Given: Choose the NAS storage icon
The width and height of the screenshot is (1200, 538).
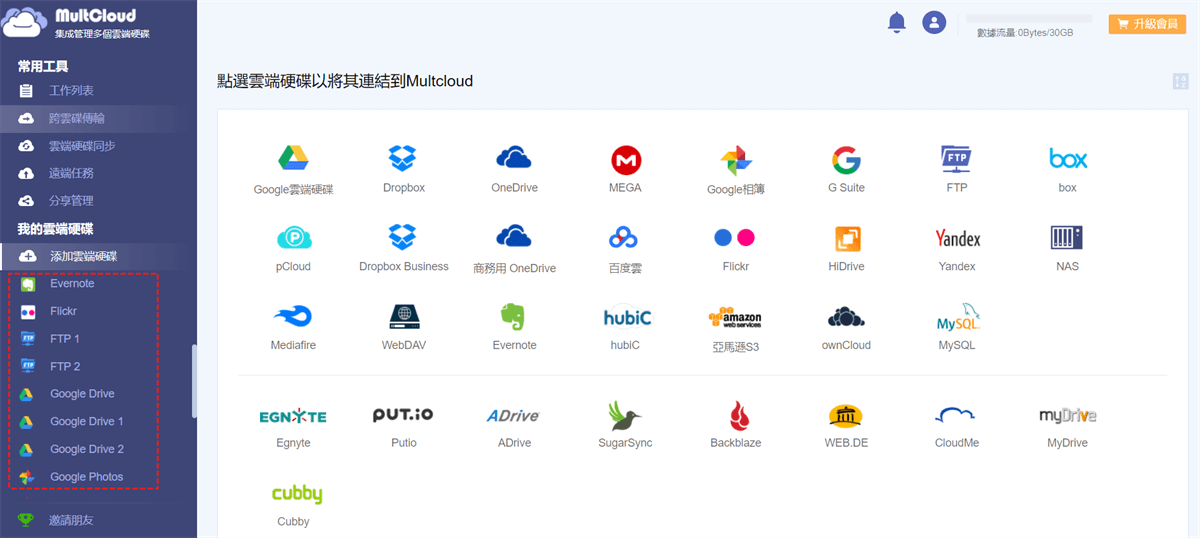Looking at the screenshot, I should pos(1067,237).
